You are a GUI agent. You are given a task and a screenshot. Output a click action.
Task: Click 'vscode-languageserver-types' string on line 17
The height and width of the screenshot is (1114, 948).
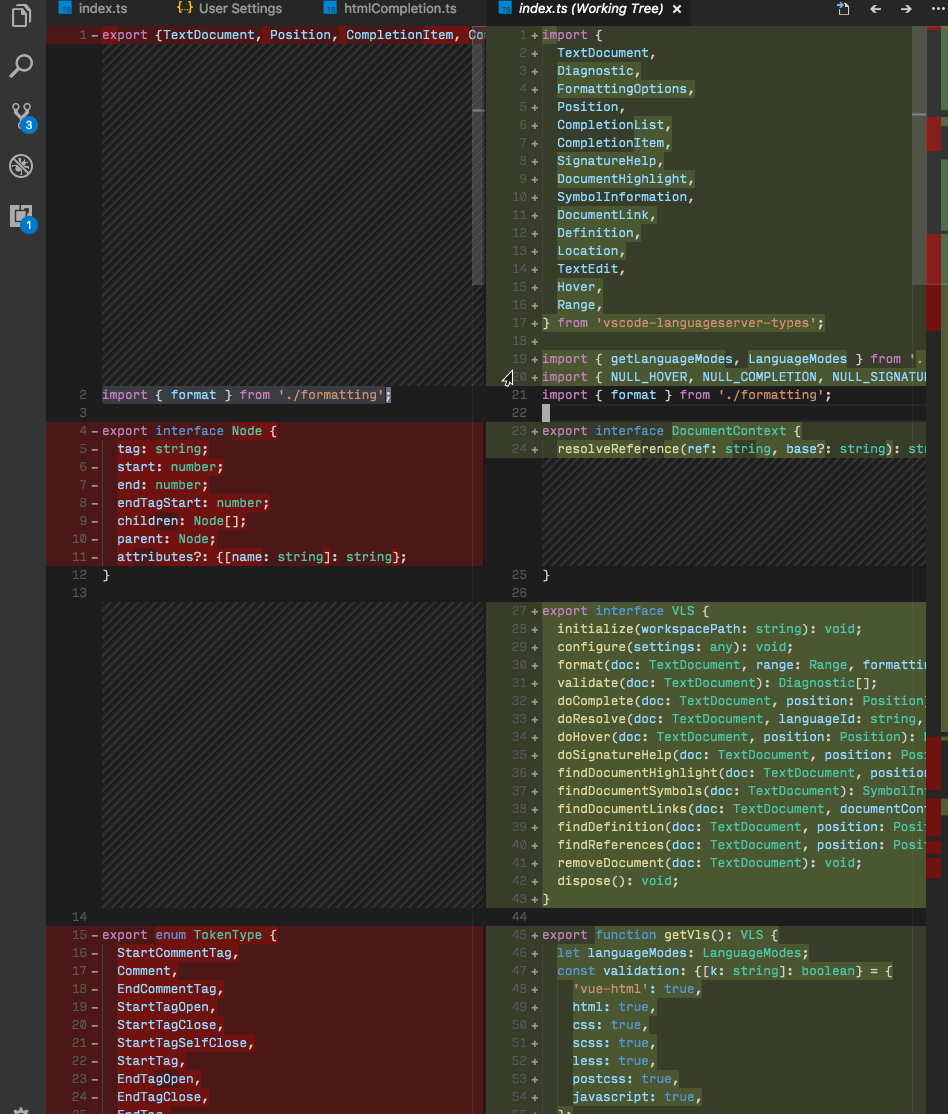pos(710,323)
